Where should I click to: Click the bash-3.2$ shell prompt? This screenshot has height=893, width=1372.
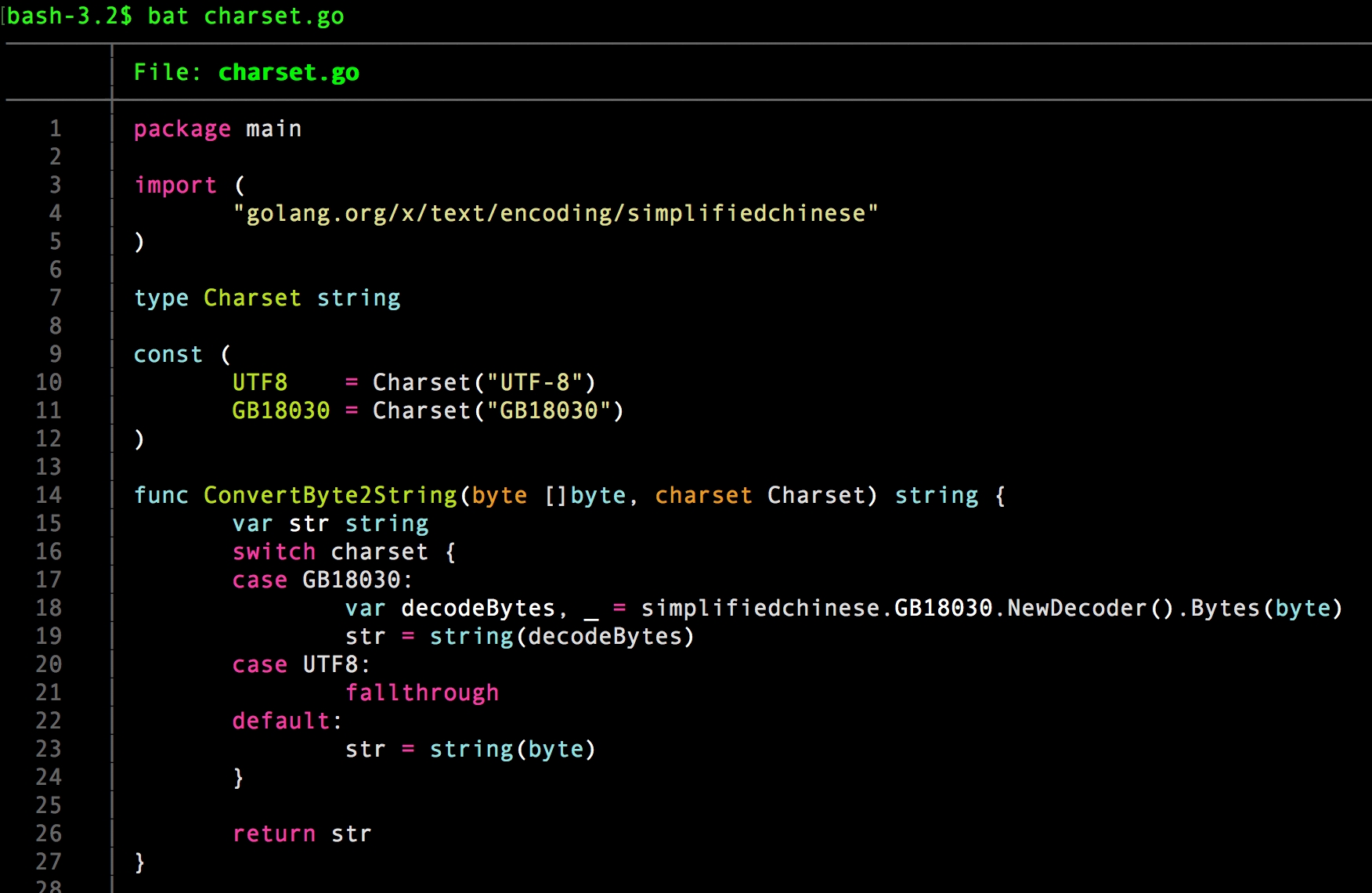click(70, 16)
